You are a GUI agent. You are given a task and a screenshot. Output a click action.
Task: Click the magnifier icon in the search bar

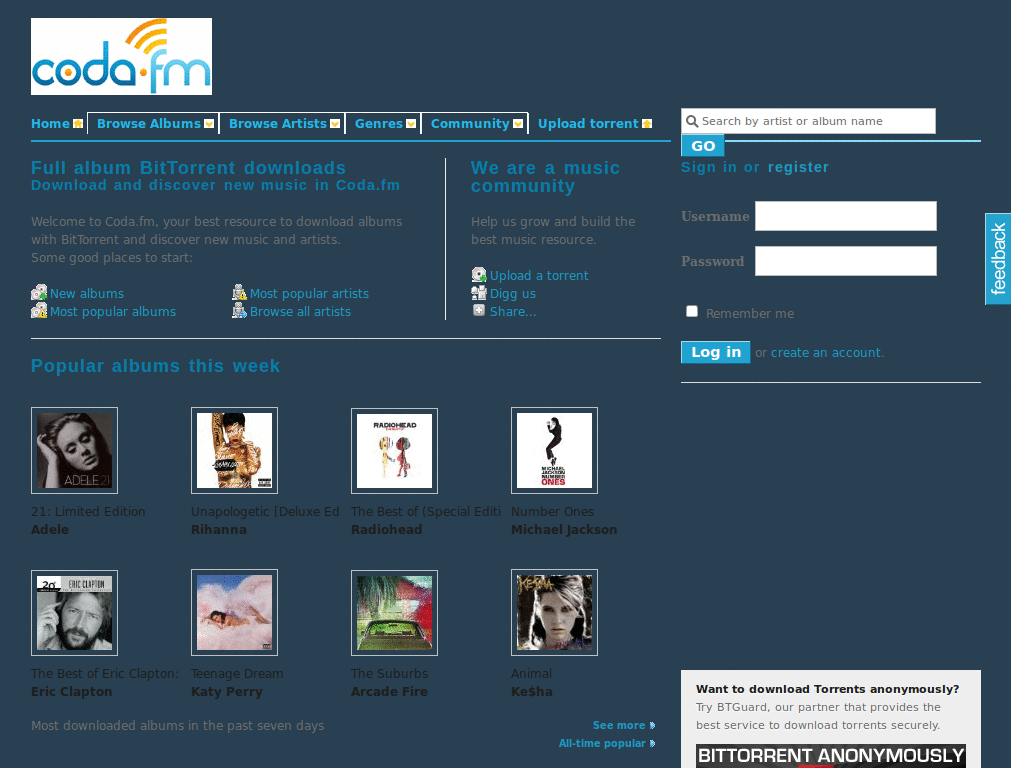pyautogui.click(x=692, y=121)
